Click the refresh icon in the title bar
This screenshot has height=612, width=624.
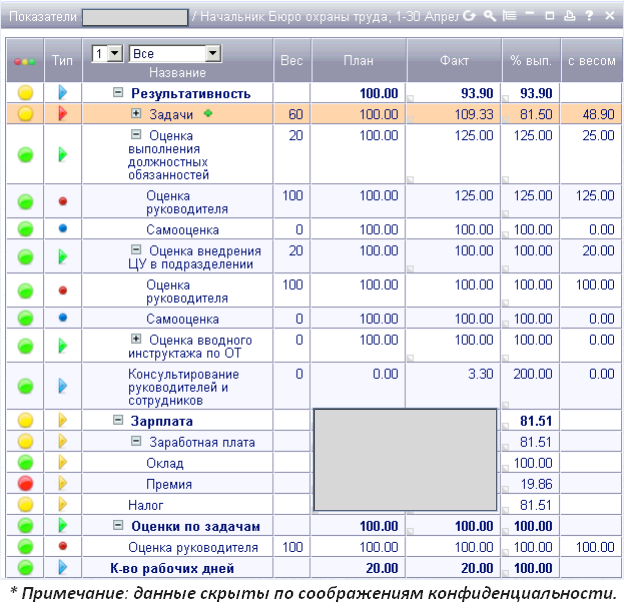tap(470, 16)
